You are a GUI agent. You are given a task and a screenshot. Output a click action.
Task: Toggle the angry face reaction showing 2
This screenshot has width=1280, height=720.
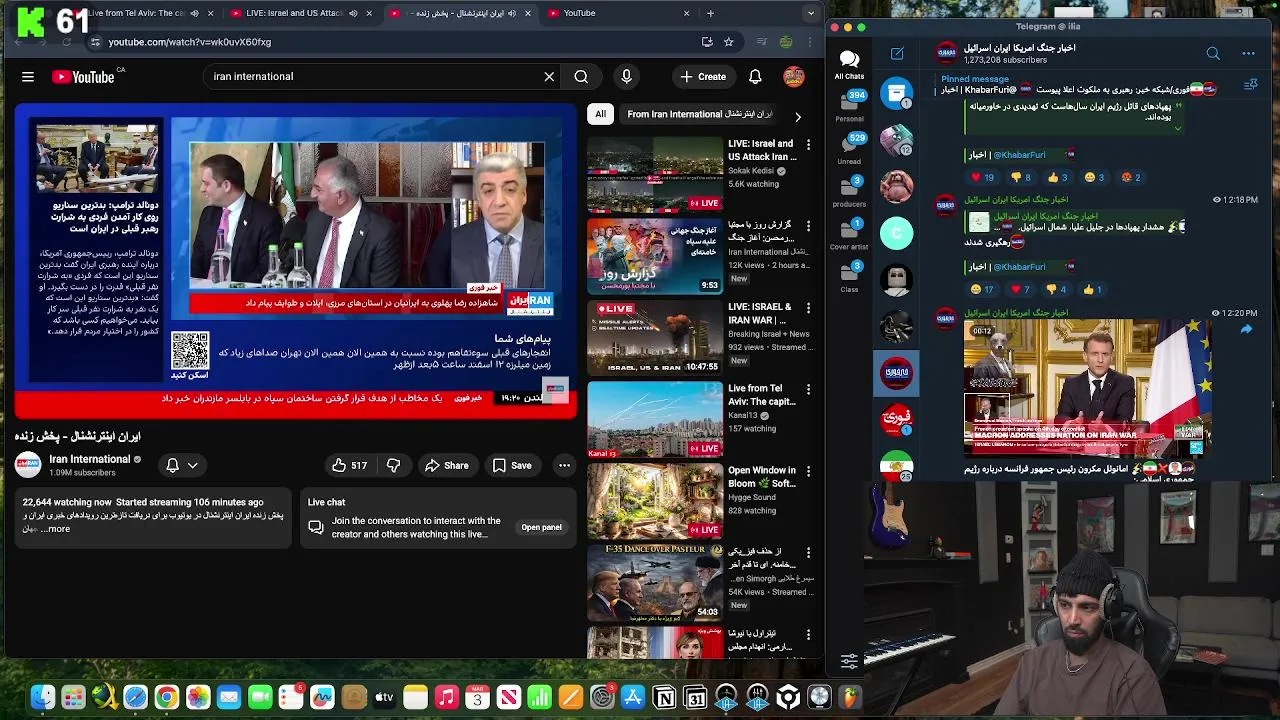tap(1131, 177)
